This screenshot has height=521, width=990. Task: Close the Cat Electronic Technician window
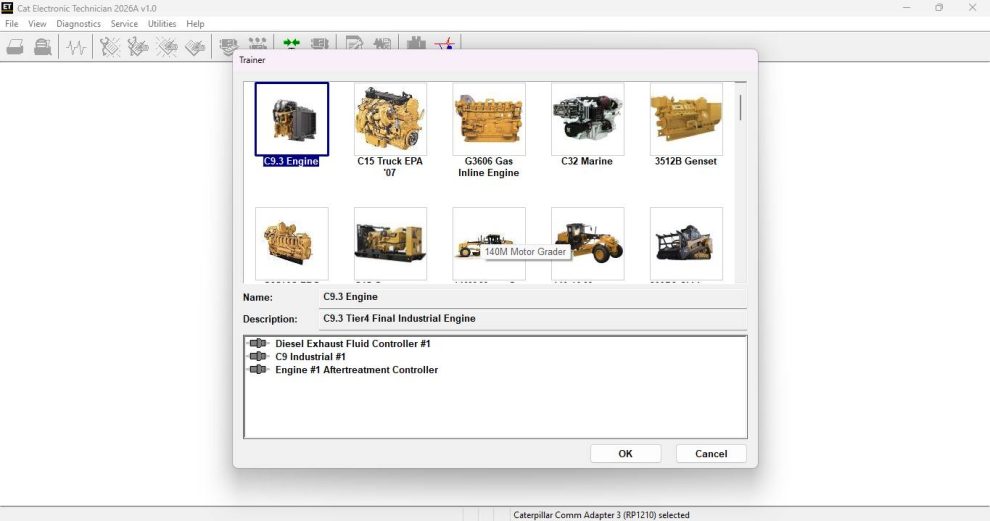(972, 8)
